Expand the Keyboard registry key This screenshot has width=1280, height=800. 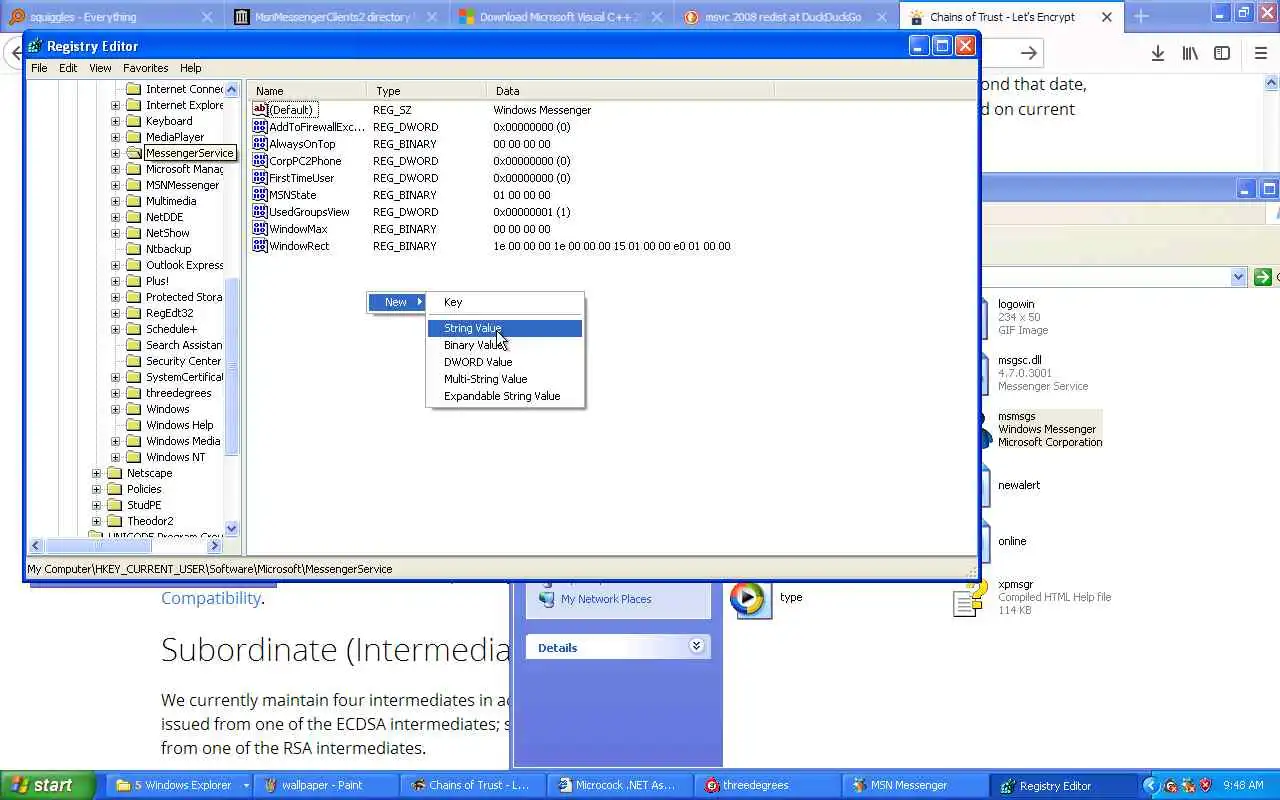(x=115, y=121)
